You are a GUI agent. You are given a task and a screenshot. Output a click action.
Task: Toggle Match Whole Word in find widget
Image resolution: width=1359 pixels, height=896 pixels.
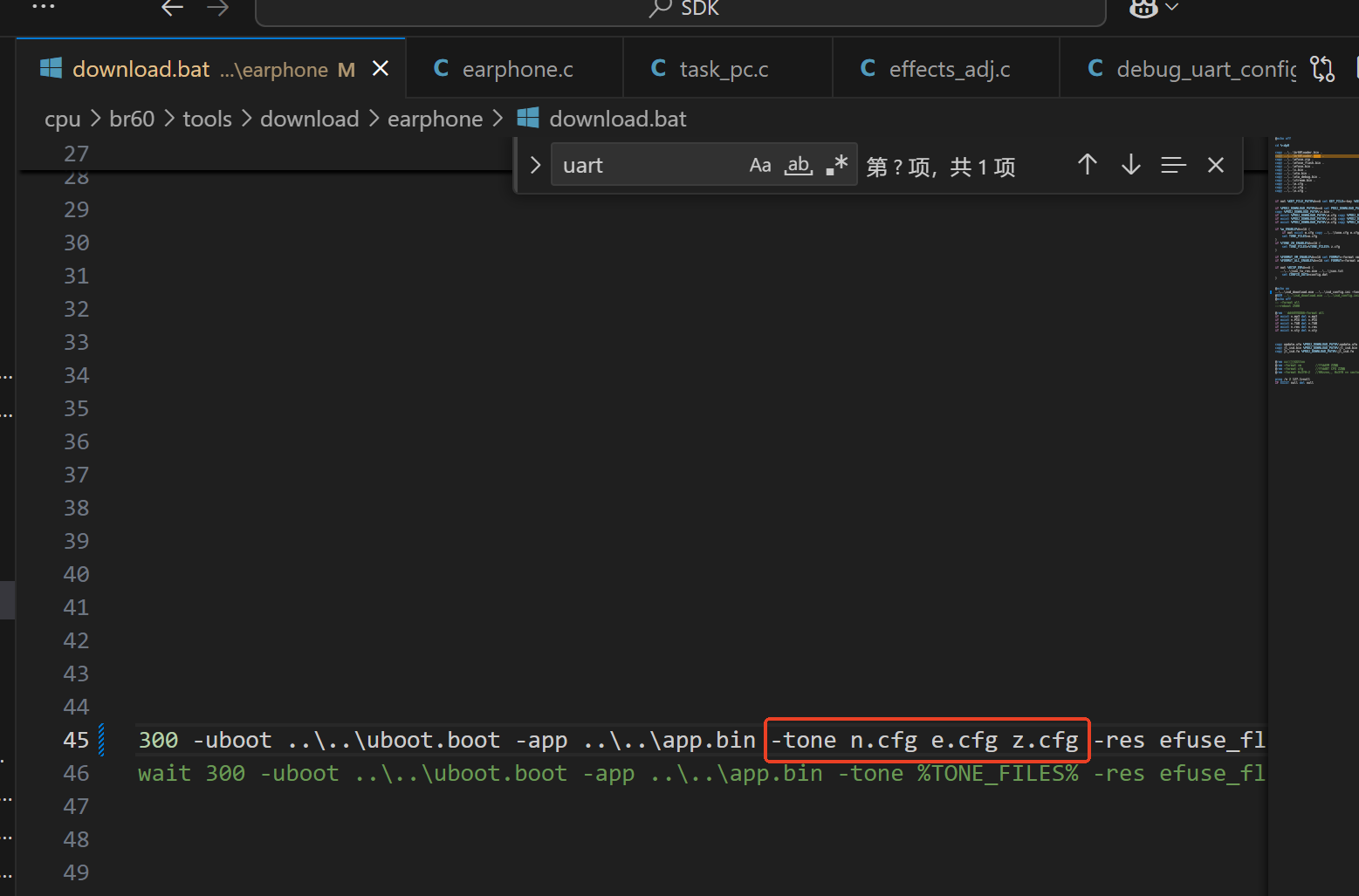point(799,165)
